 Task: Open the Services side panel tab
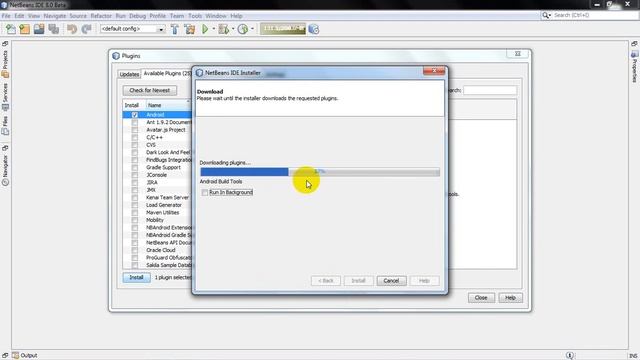5,97
